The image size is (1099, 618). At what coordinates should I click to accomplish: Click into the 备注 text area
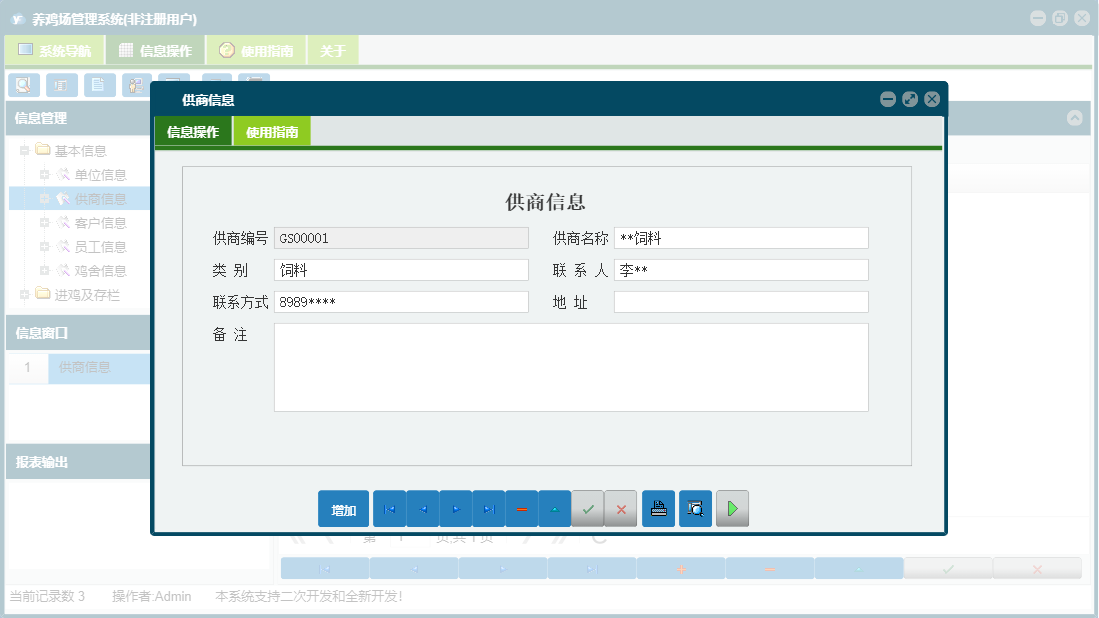click(570, 367)
